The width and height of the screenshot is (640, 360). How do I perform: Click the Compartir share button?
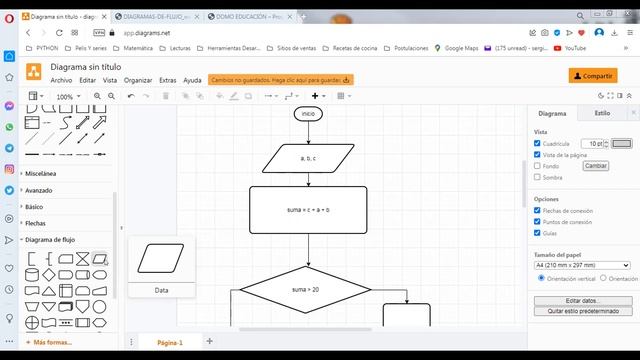click(593, 76)
